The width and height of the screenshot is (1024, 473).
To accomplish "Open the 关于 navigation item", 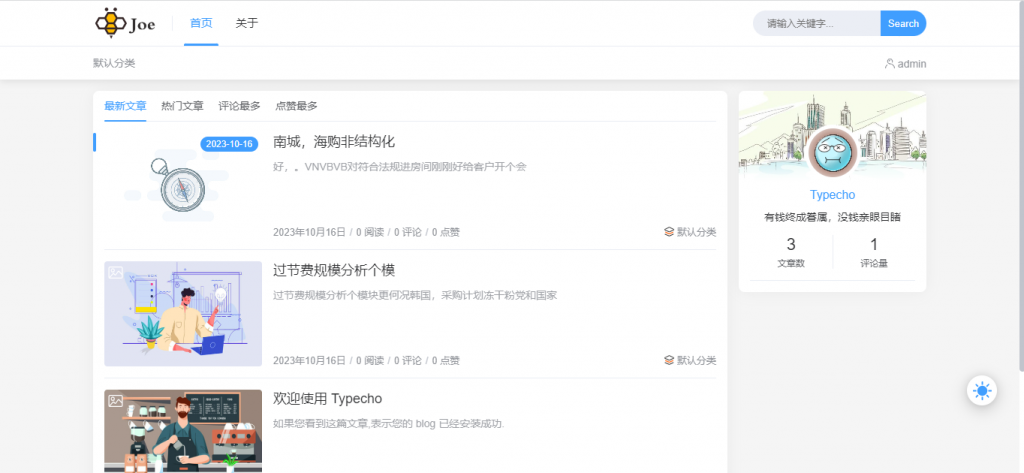I will tap(247, 23).
